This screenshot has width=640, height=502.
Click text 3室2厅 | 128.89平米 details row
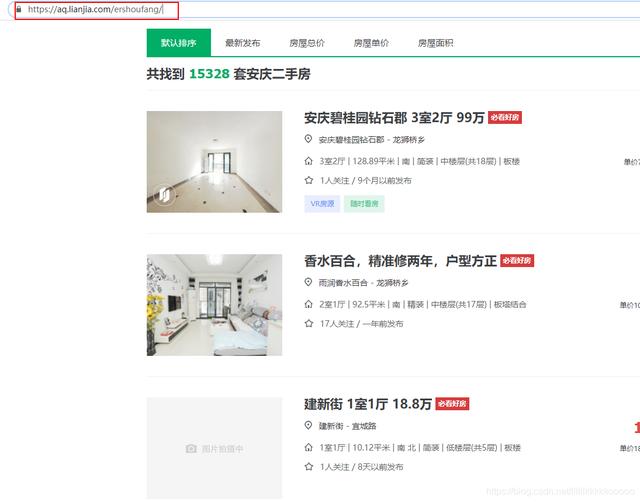coord(420,161)
